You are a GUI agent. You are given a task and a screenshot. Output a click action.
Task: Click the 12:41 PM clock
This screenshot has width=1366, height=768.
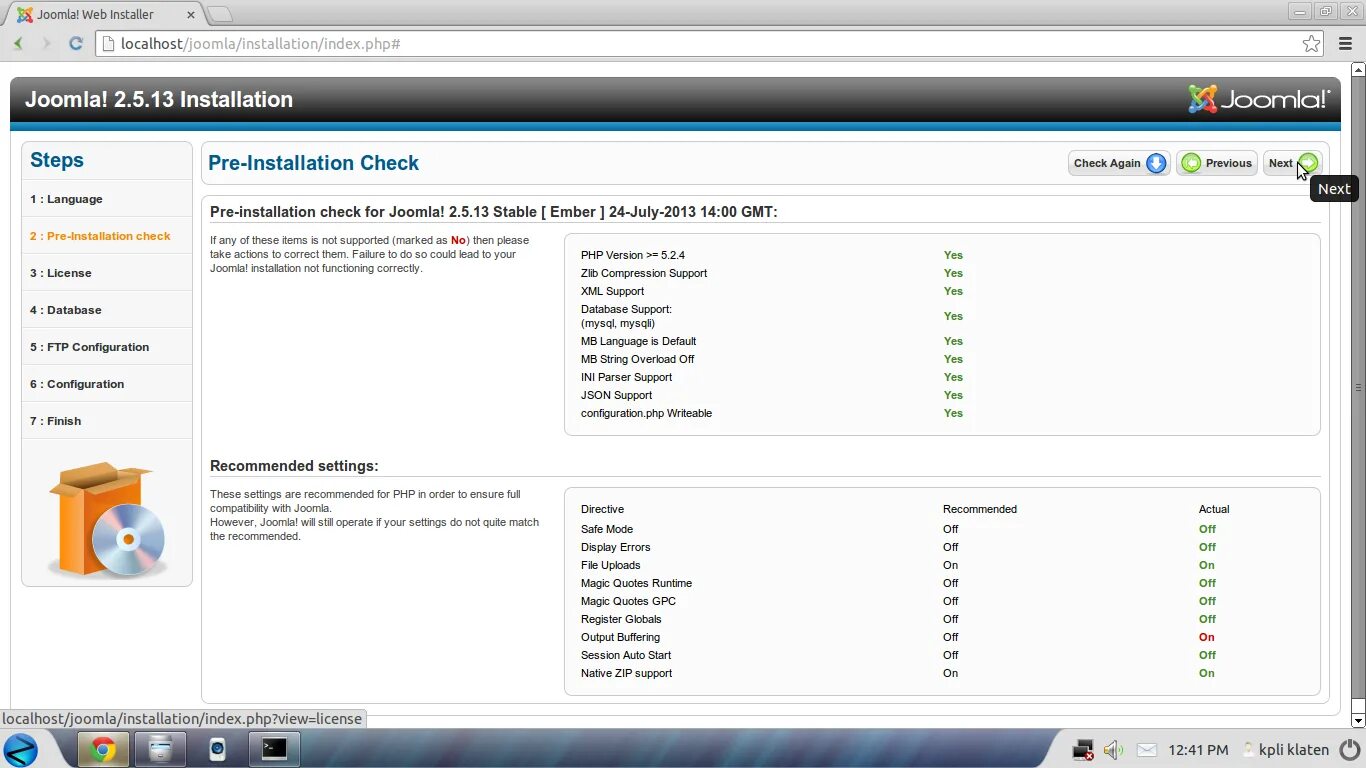pyautogui.click(x=1198, y=749)
